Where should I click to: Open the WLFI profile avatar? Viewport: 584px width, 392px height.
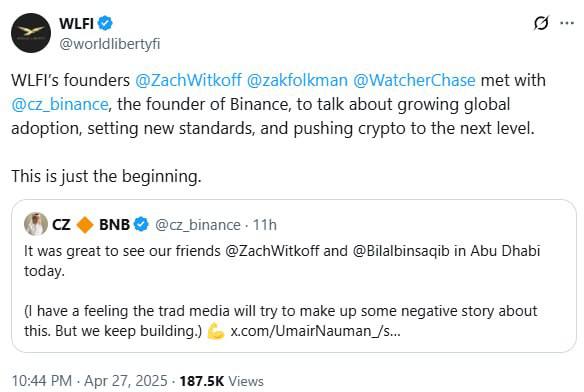[31, 33]
